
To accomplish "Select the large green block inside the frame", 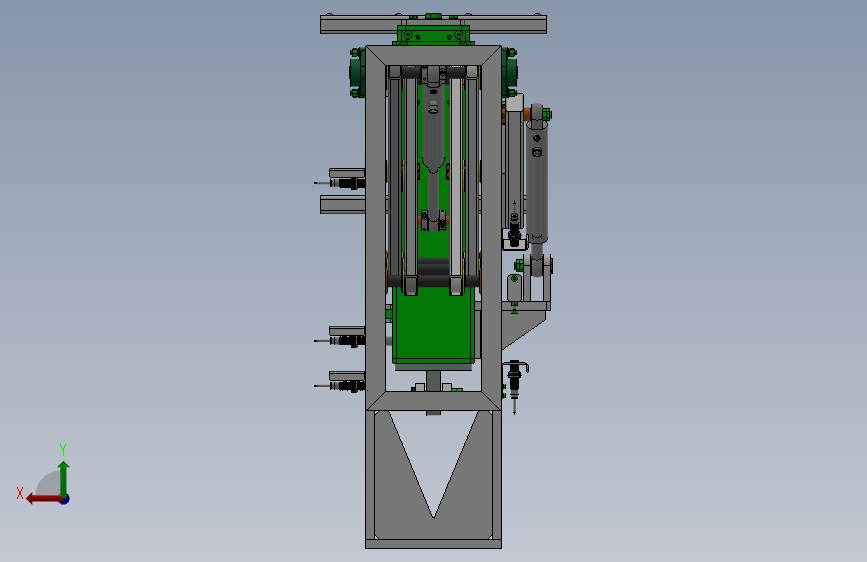I will [x=434, y=325].
